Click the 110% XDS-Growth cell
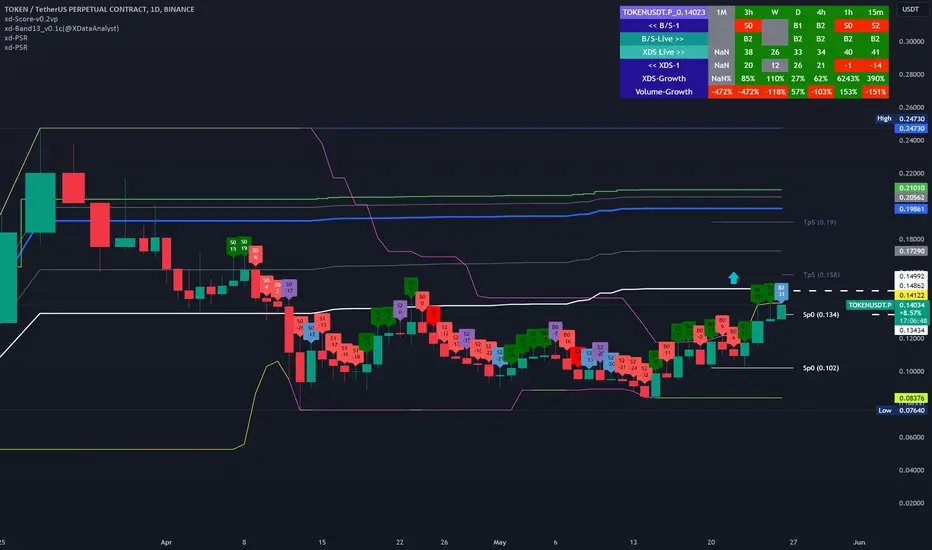Viewport: 932px width, 550px height. [x=775, y=78]
